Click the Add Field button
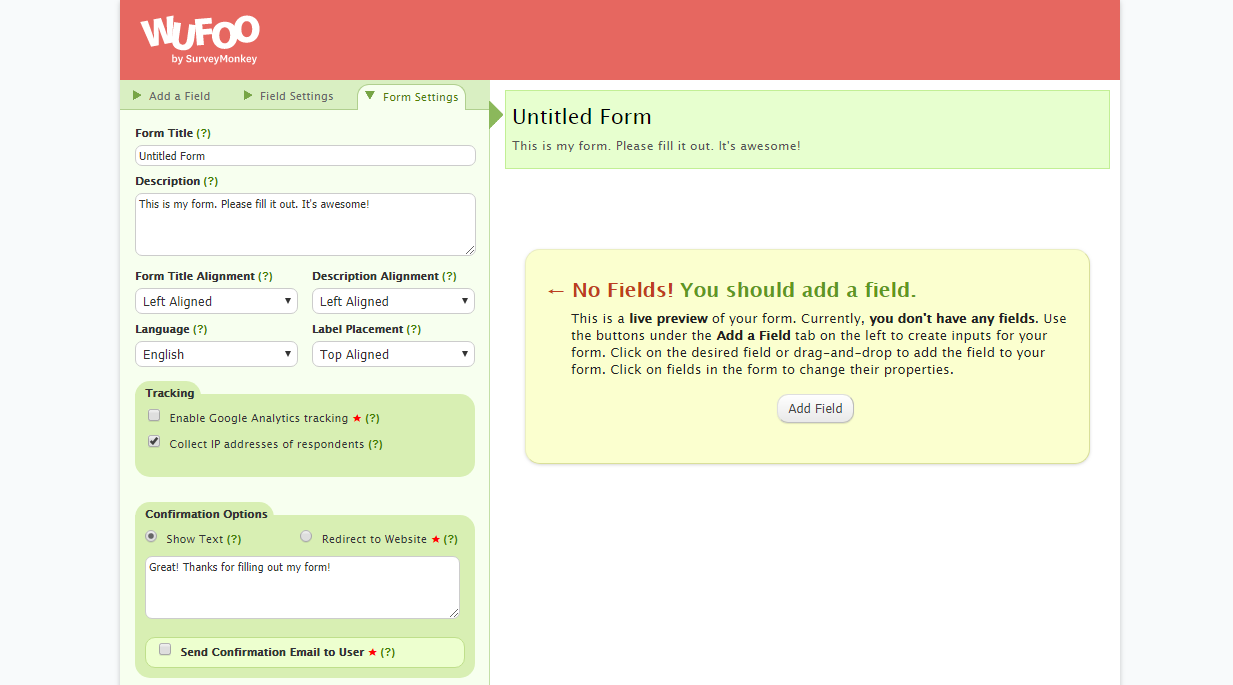Image resolution: width=1233 pixels, height=685 pixels. [815, 408]
